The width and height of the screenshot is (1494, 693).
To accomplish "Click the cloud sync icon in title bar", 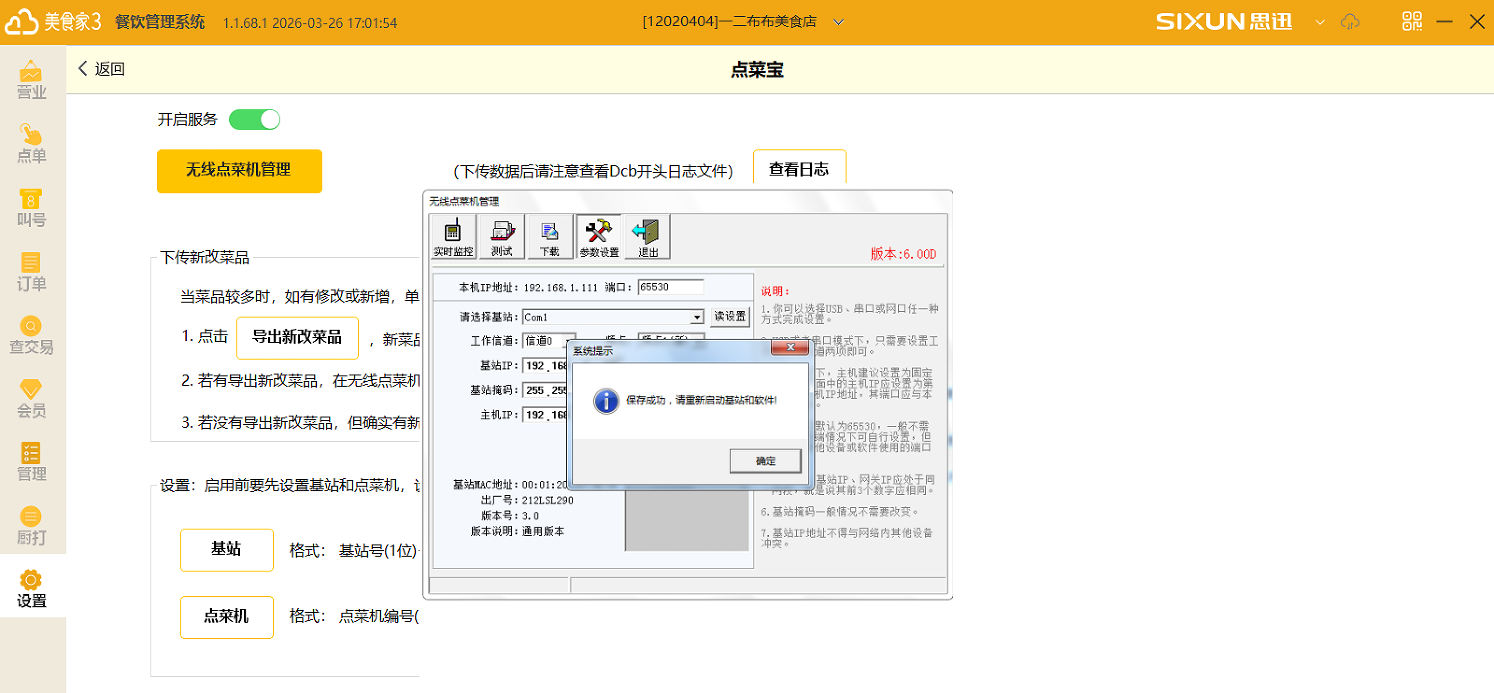I will click(1351, 22).
